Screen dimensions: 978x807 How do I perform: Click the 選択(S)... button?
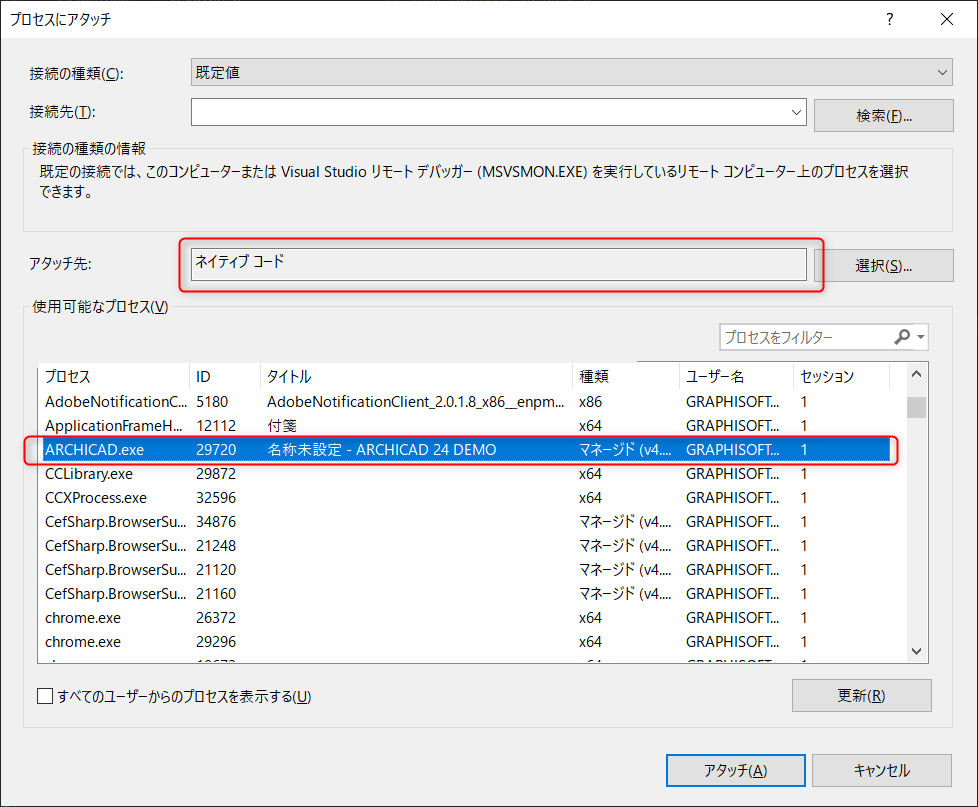883,266
